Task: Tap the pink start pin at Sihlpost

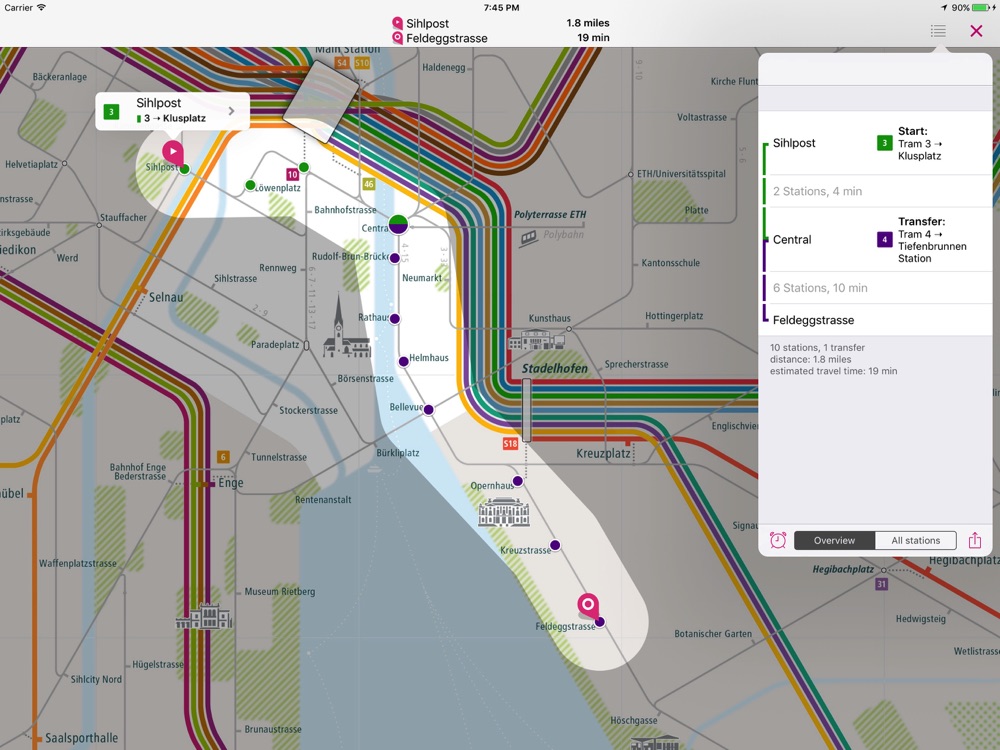Action: (172, 152)
